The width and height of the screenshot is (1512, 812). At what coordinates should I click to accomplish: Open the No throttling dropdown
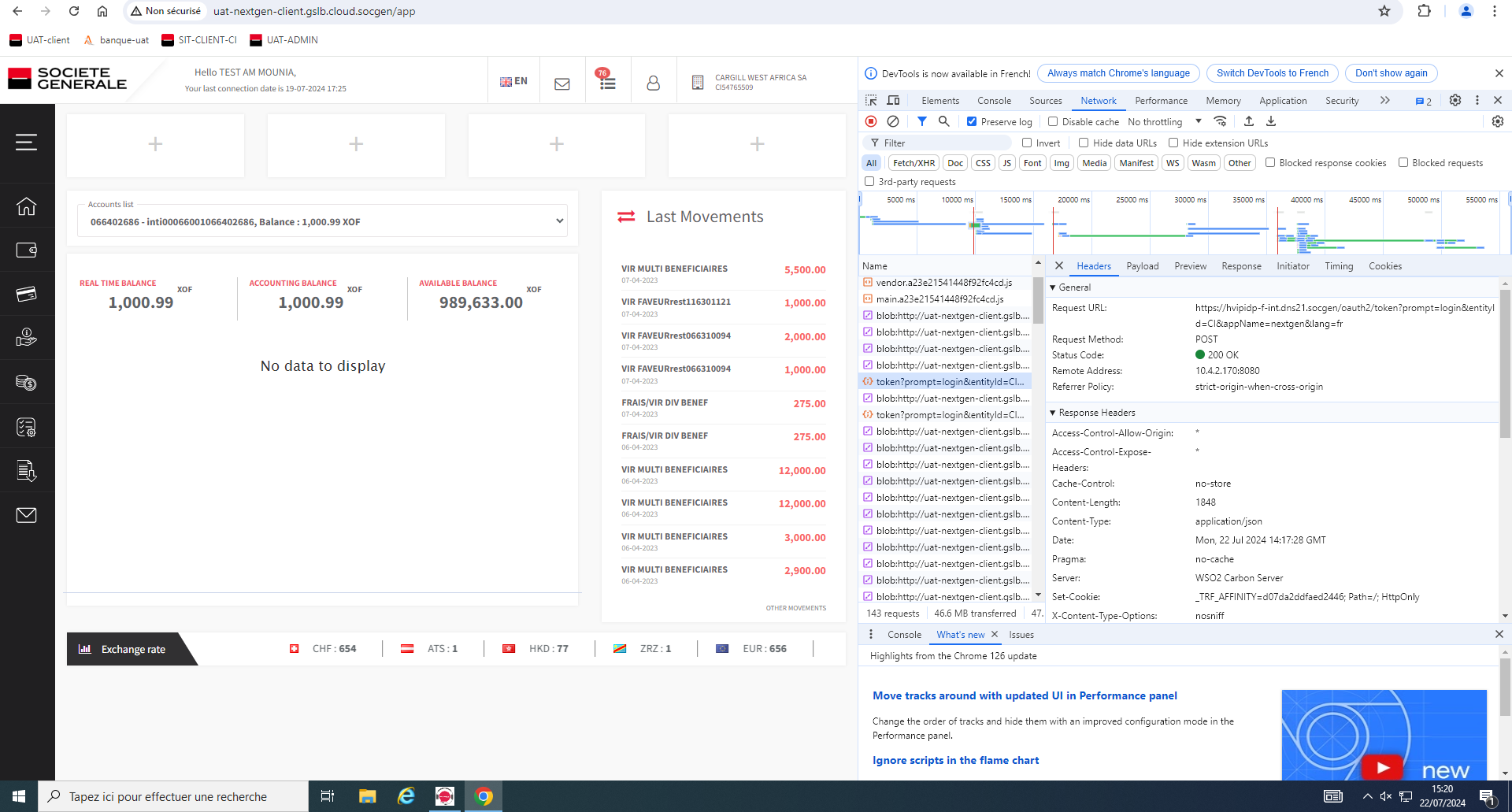pyautogui.click(x=1165, y=121)
